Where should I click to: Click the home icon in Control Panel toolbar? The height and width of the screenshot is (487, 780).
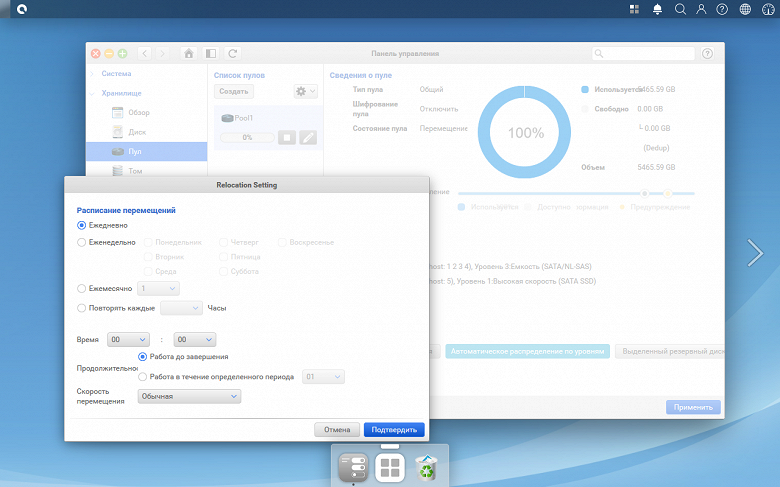pos(189,53)
